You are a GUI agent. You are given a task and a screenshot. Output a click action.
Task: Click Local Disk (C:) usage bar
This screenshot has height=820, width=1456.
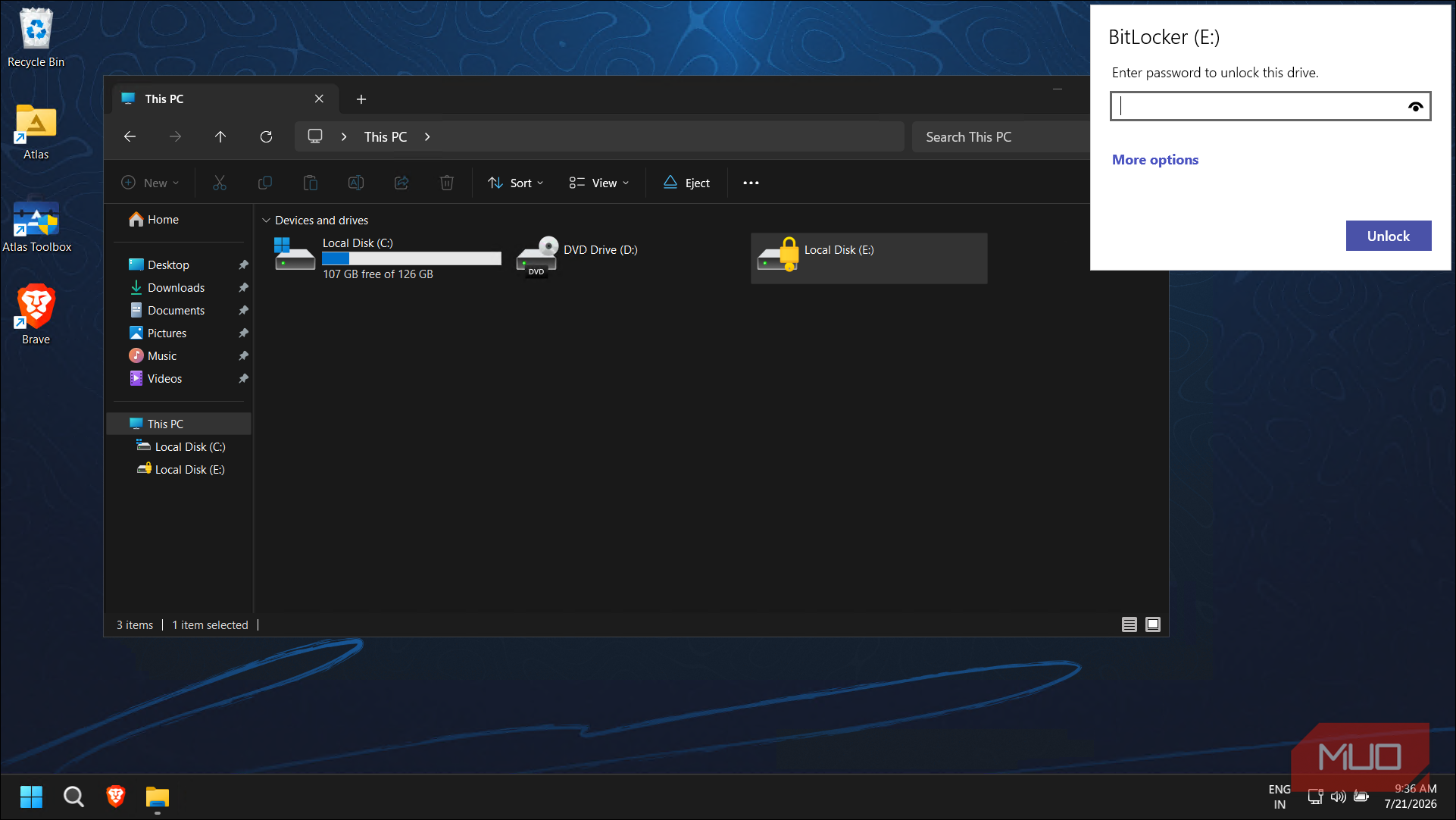tap(411, 258)
